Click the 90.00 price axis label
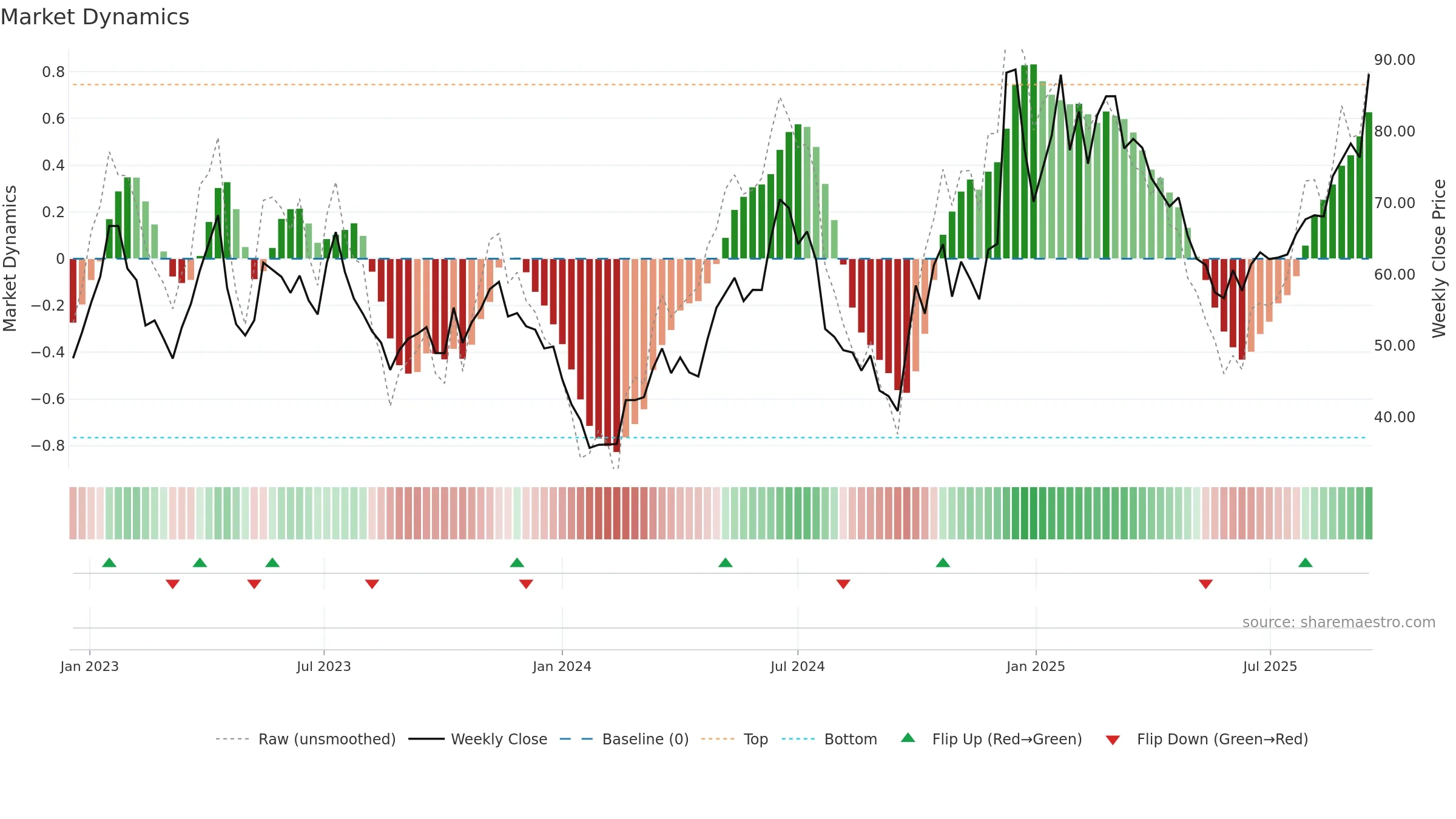The height and width of the screenshot is (819, 1456). tap(1395, 59)
